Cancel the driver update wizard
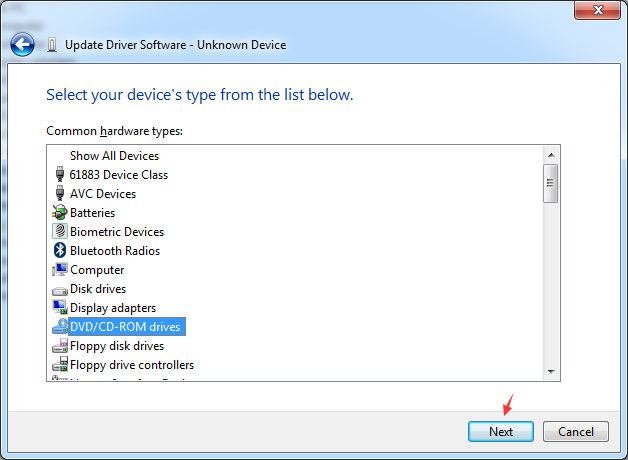This screenshot has width=628, height=460. pos(575,432)
